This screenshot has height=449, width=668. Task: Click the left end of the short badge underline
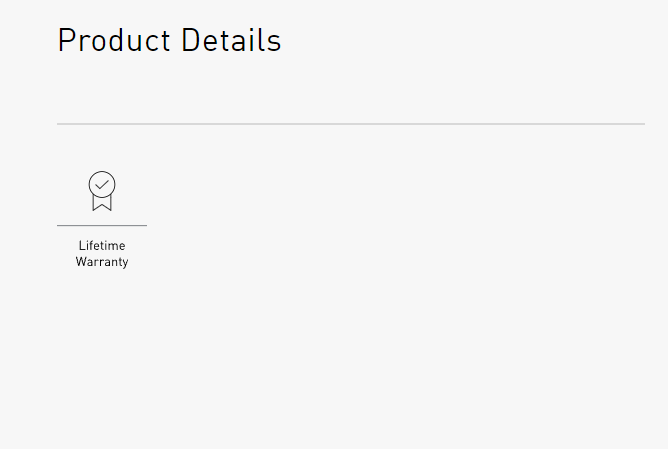coord(60,226)
